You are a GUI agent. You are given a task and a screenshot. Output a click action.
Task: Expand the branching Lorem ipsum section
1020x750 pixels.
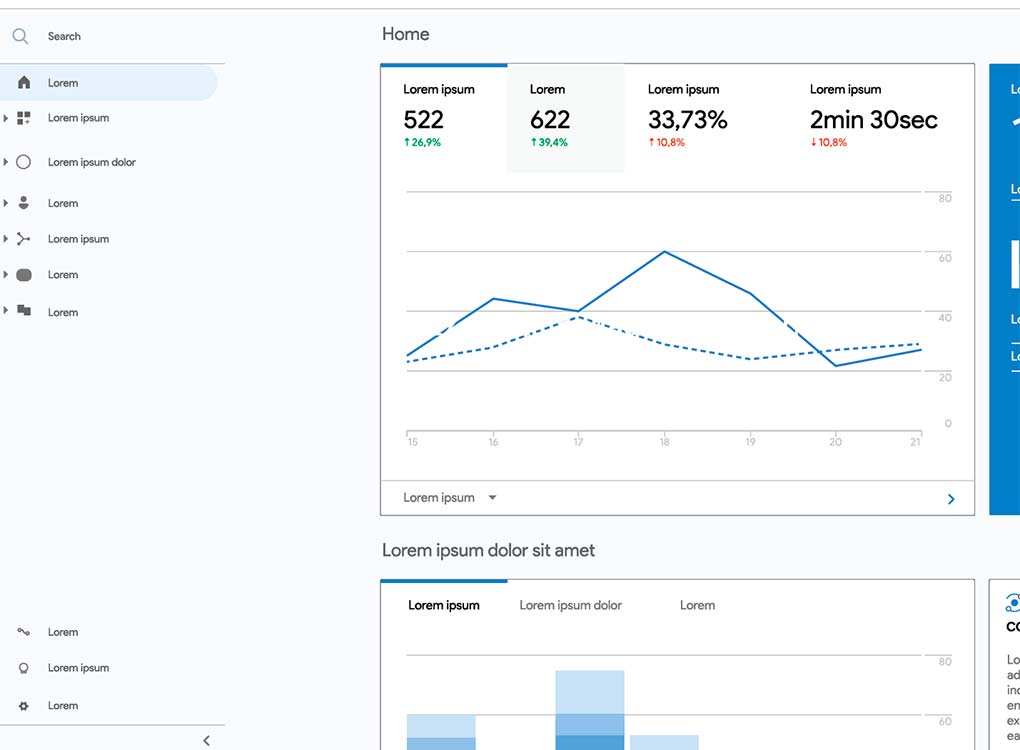point(6,239)
